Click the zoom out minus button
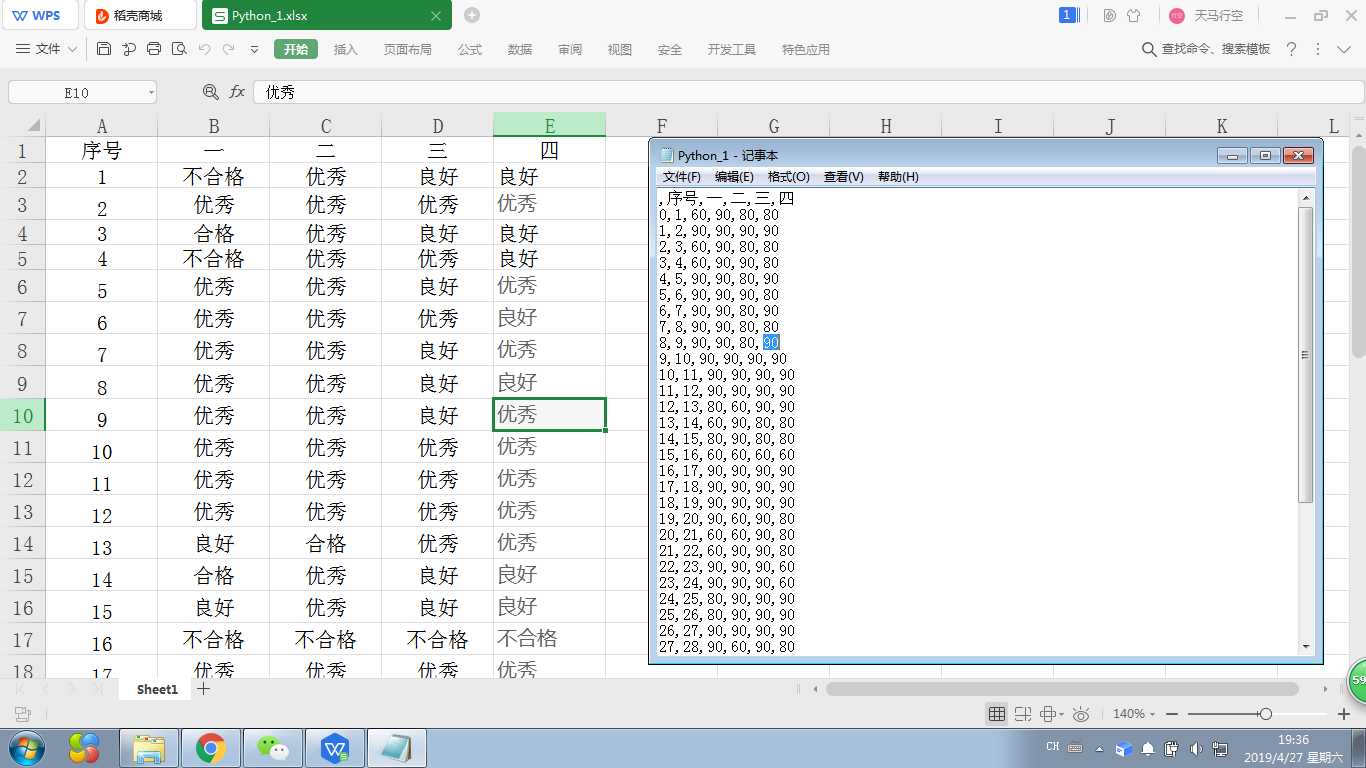Viewport: 1366px width, 768px height. 1172,714
